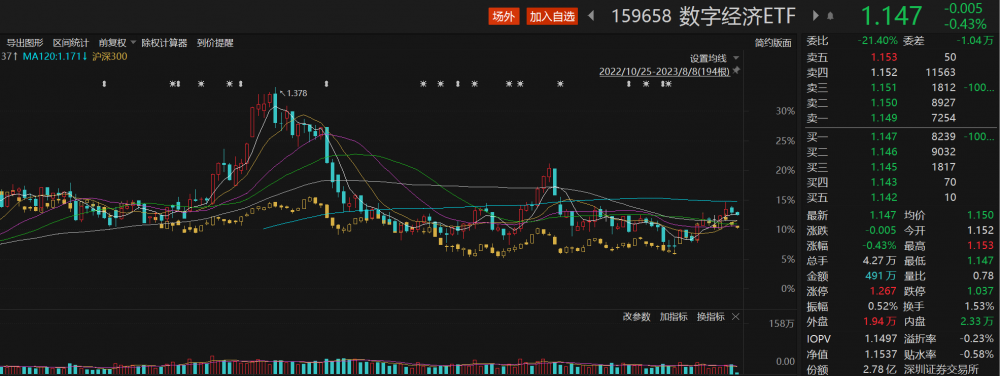
Task: Toggle the 场外 off-exchange button
Action: click(x=504, y=17)
